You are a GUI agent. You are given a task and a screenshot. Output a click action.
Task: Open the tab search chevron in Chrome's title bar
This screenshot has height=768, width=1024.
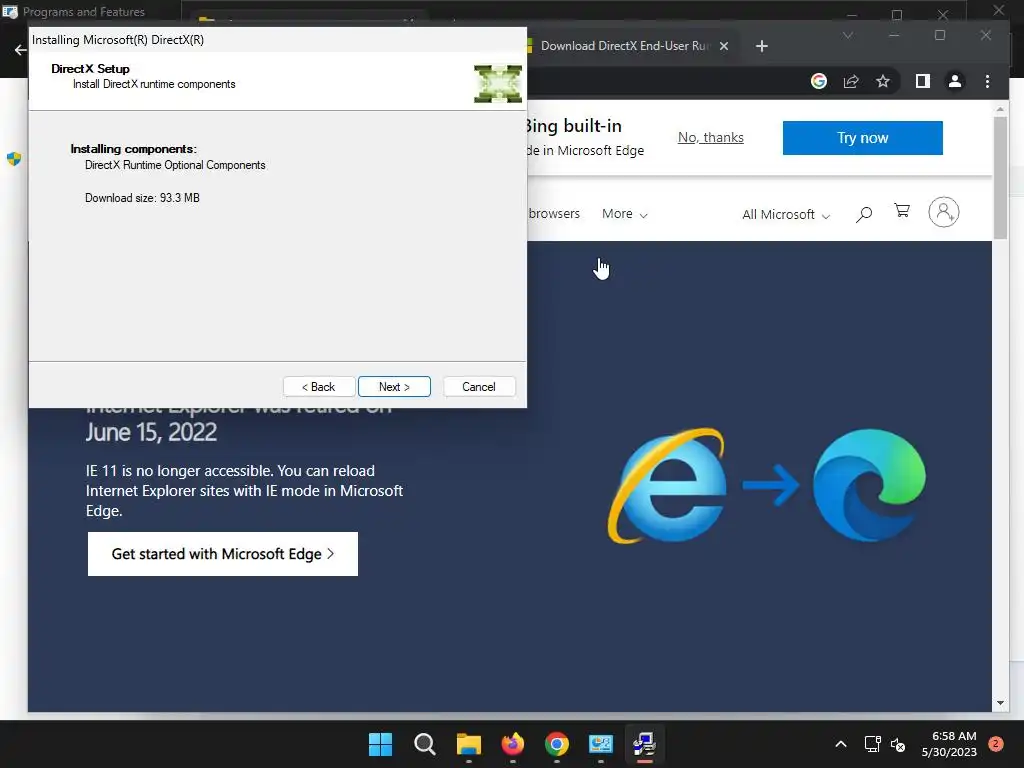(x=848, y=35)
